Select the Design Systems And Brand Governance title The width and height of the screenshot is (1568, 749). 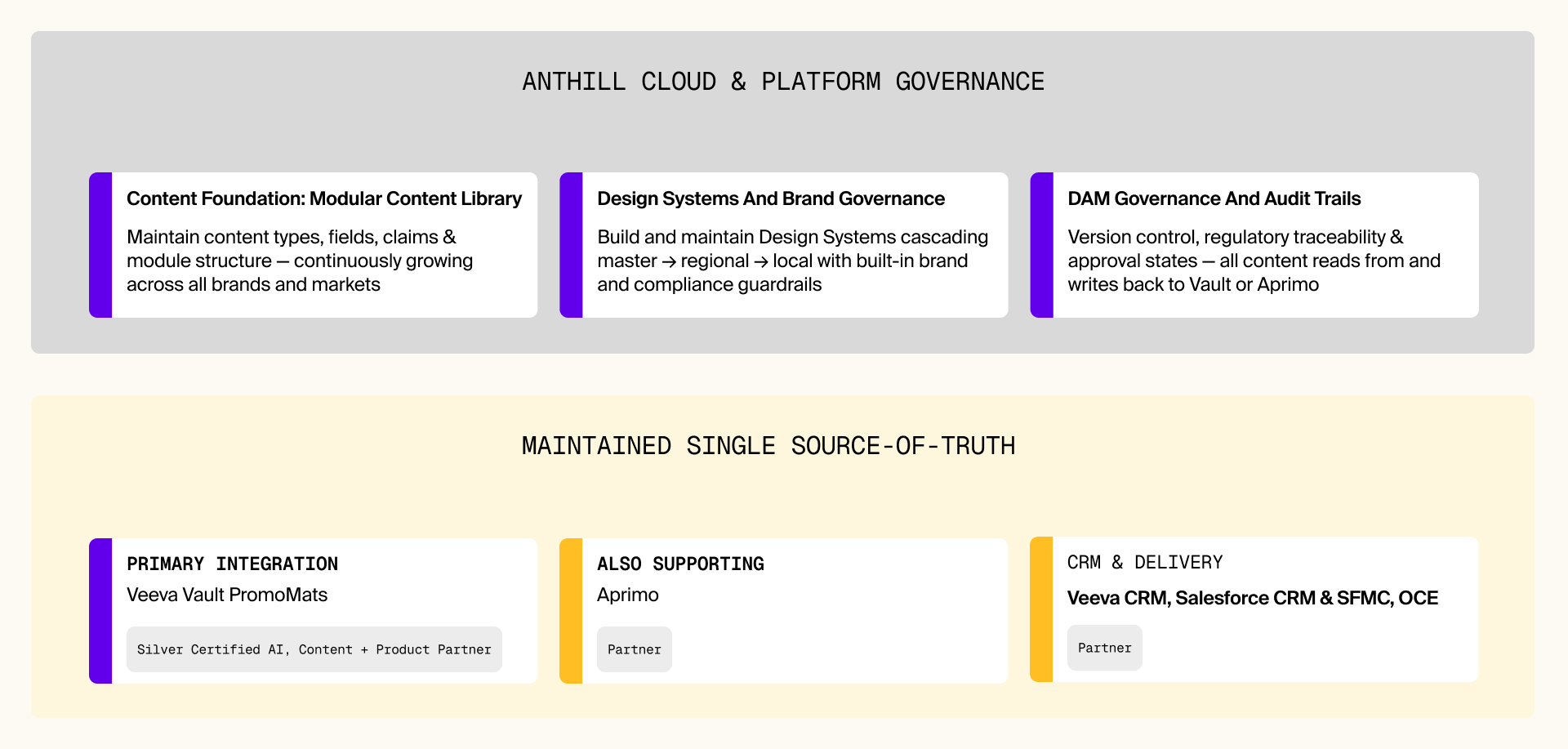pos(771,198)
